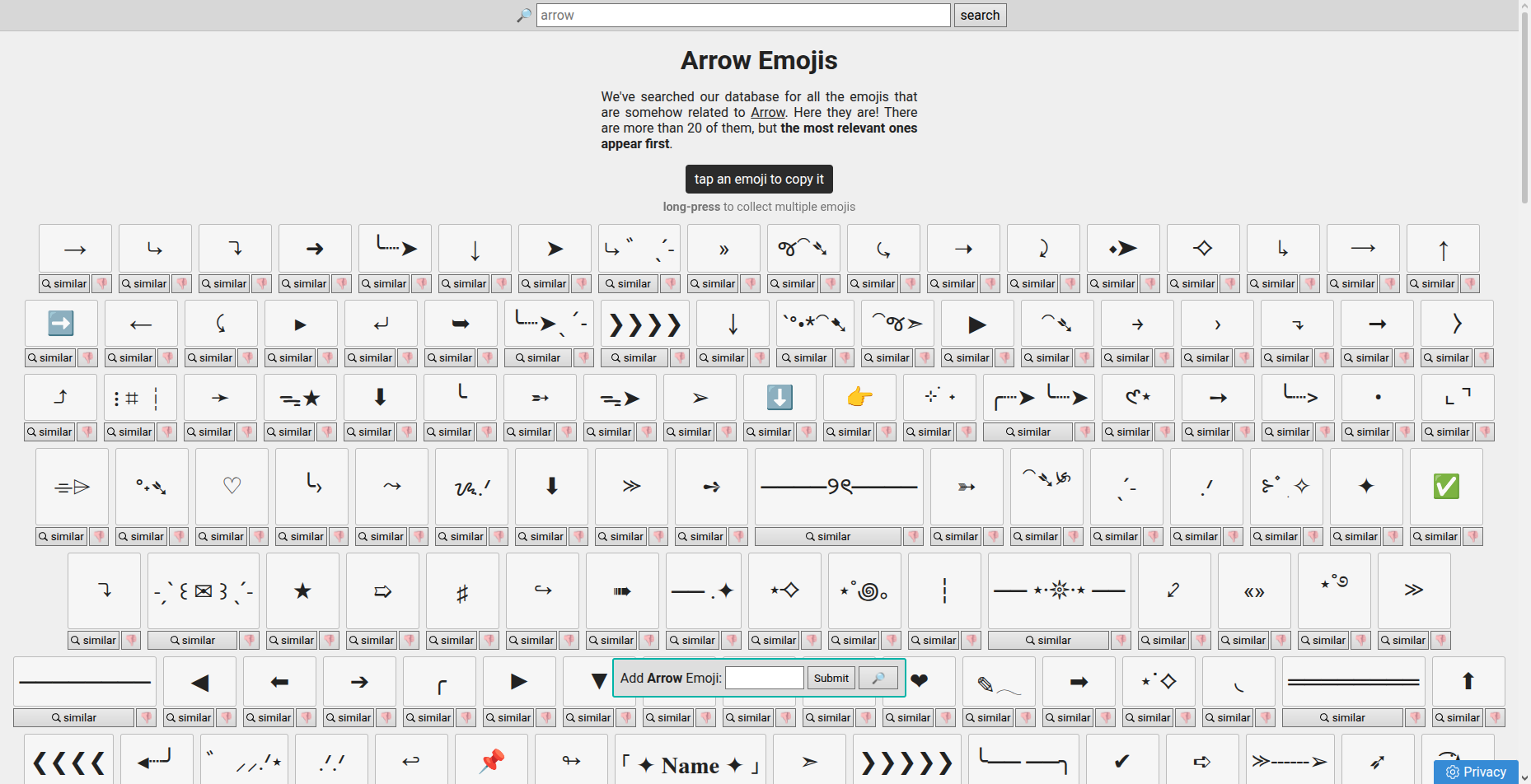Copy the blue right-arrow square emoji
1531x784 pixels.
click(x=61, y=323)
